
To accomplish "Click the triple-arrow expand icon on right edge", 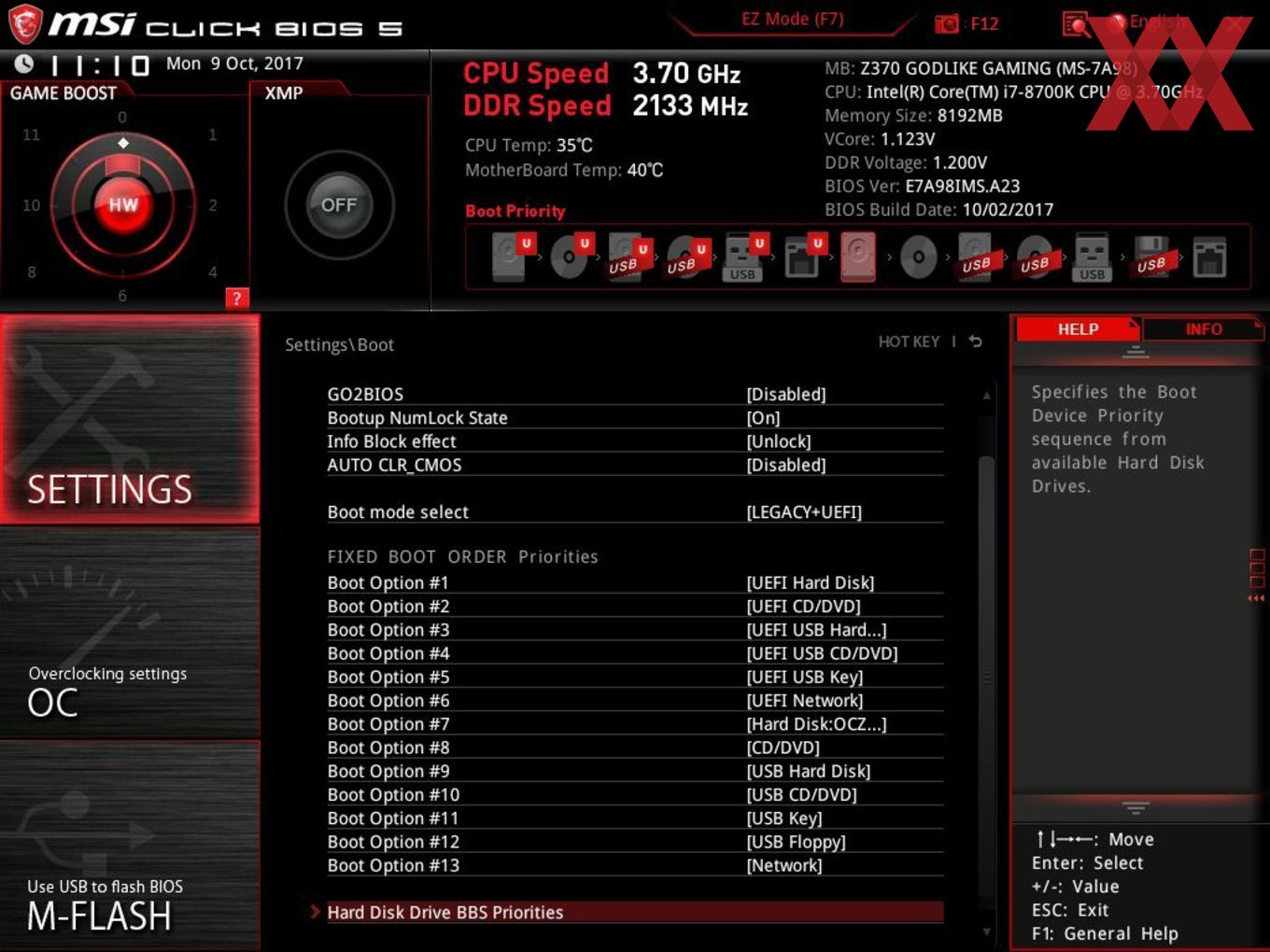I will coord(1256,598).
